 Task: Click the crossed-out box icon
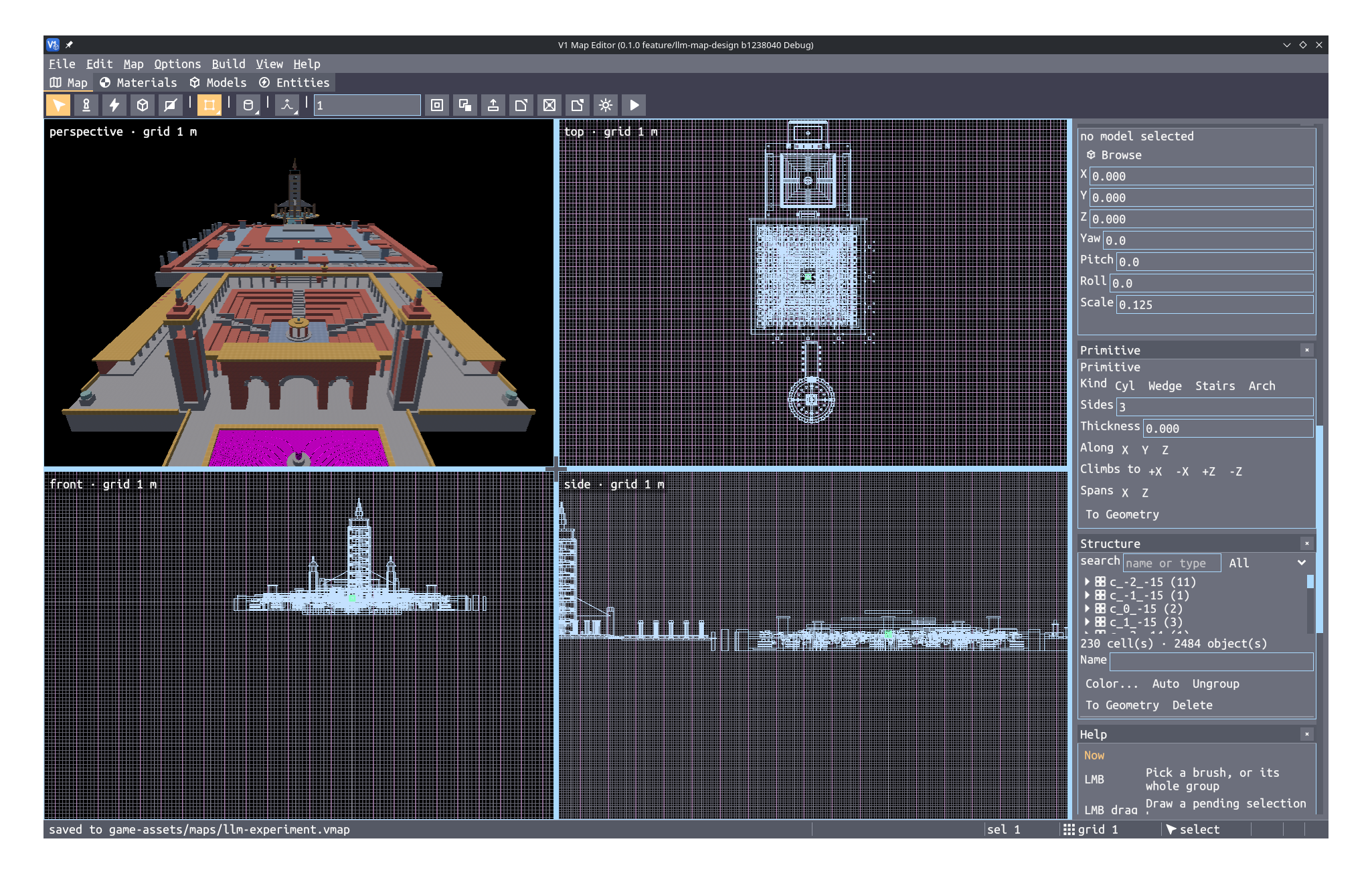[549, 105]
